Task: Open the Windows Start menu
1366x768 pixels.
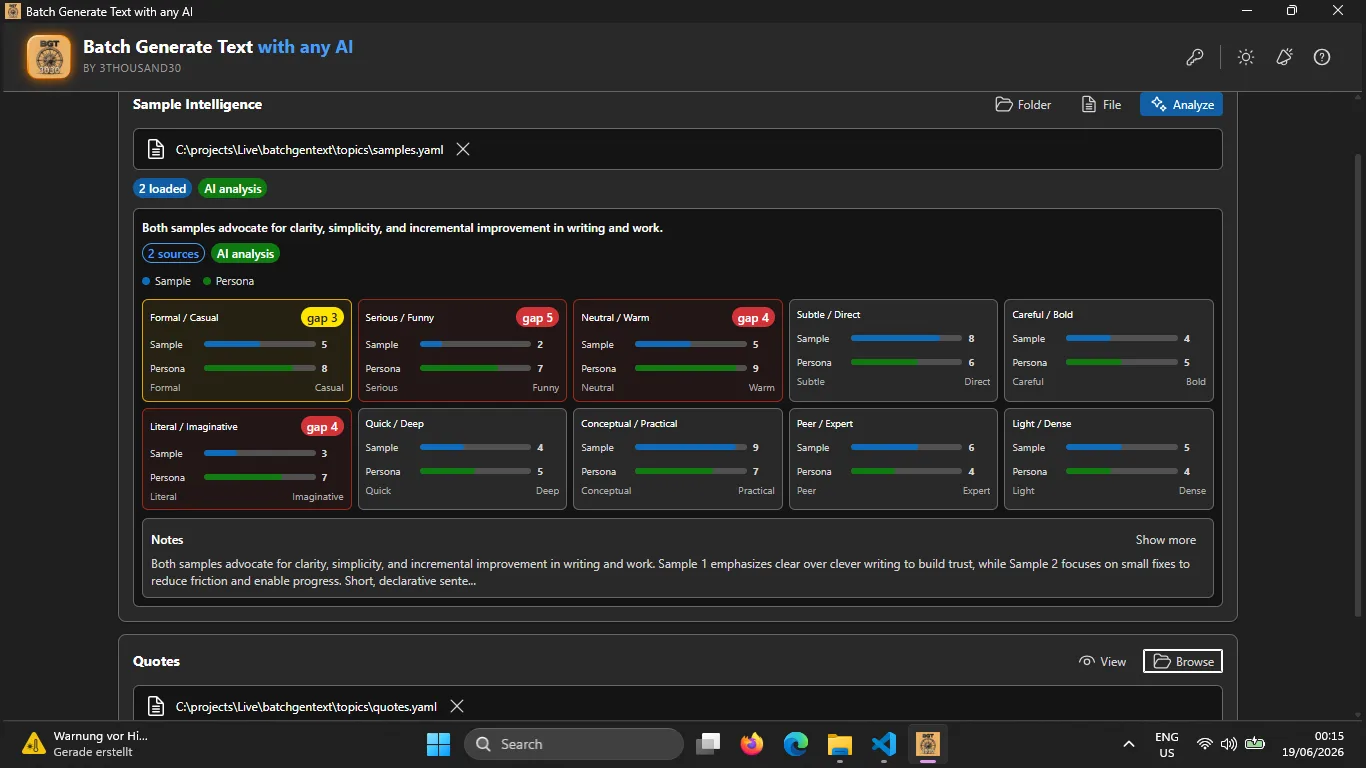Action: tap(438, 744)
